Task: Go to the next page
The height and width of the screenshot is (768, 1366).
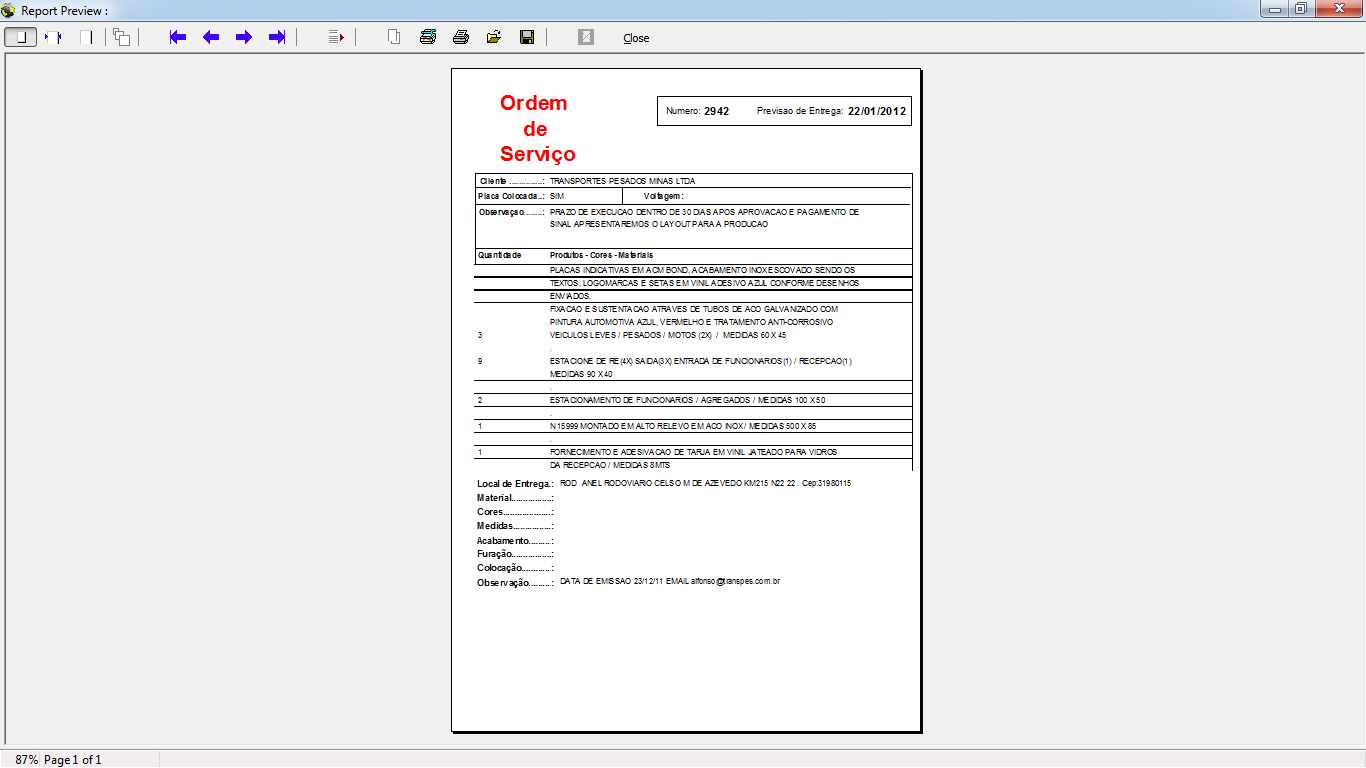Action: pos(244,37)
